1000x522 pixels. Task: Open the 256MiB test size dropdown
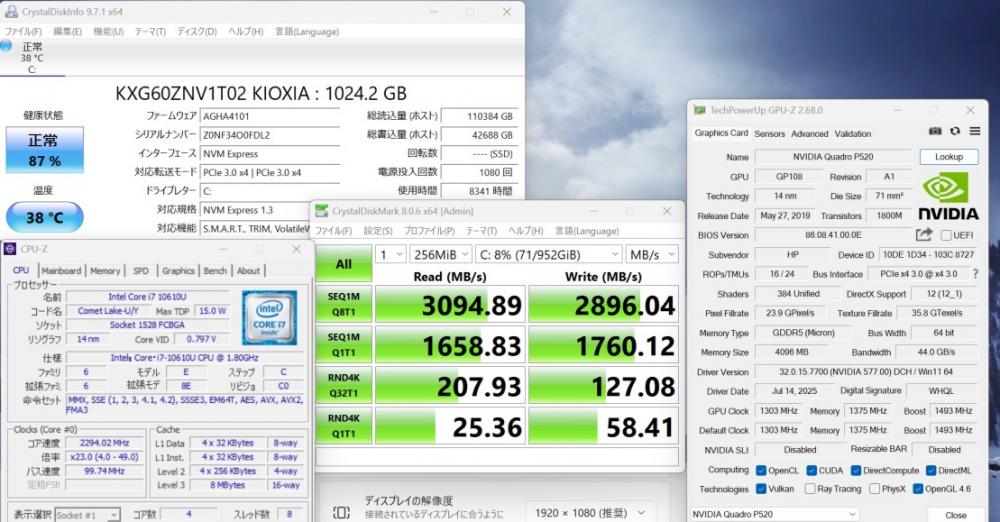(x=441, y=255)
